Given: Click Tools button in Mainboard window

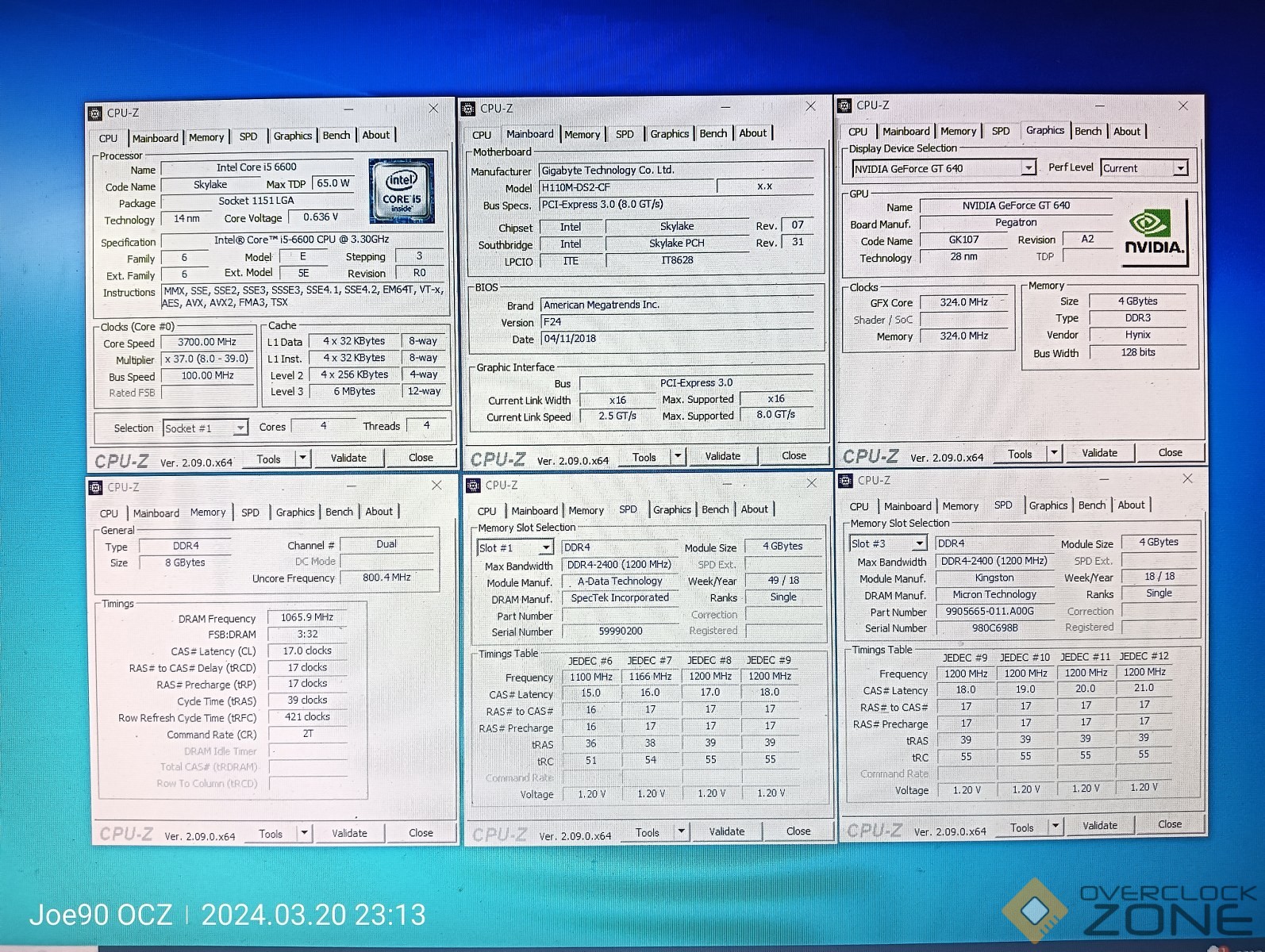Looking at the screenshot, I should pyautogui.click(x=644, y=457).
